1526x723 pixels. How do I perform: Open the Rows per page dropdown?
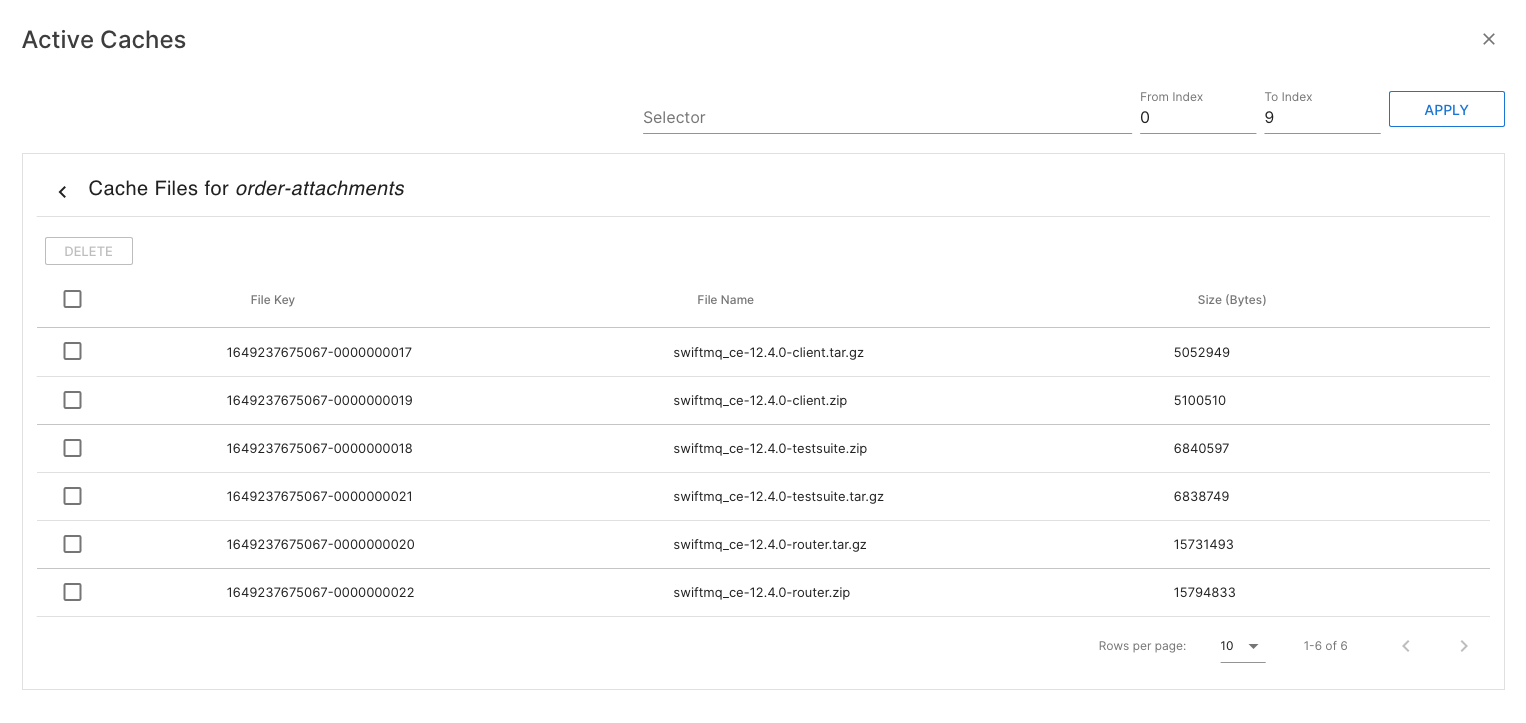click(1241, 646)
